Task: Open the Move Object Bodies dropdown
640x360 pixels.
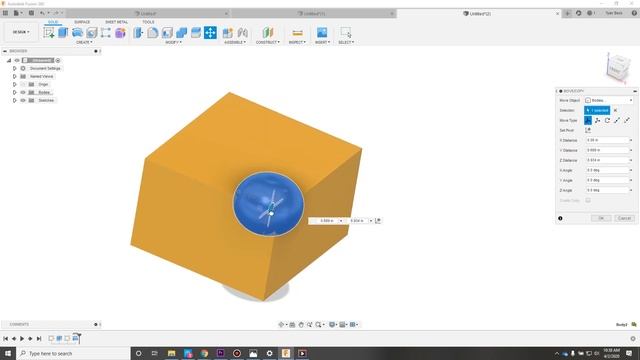Action: point(609,100)
